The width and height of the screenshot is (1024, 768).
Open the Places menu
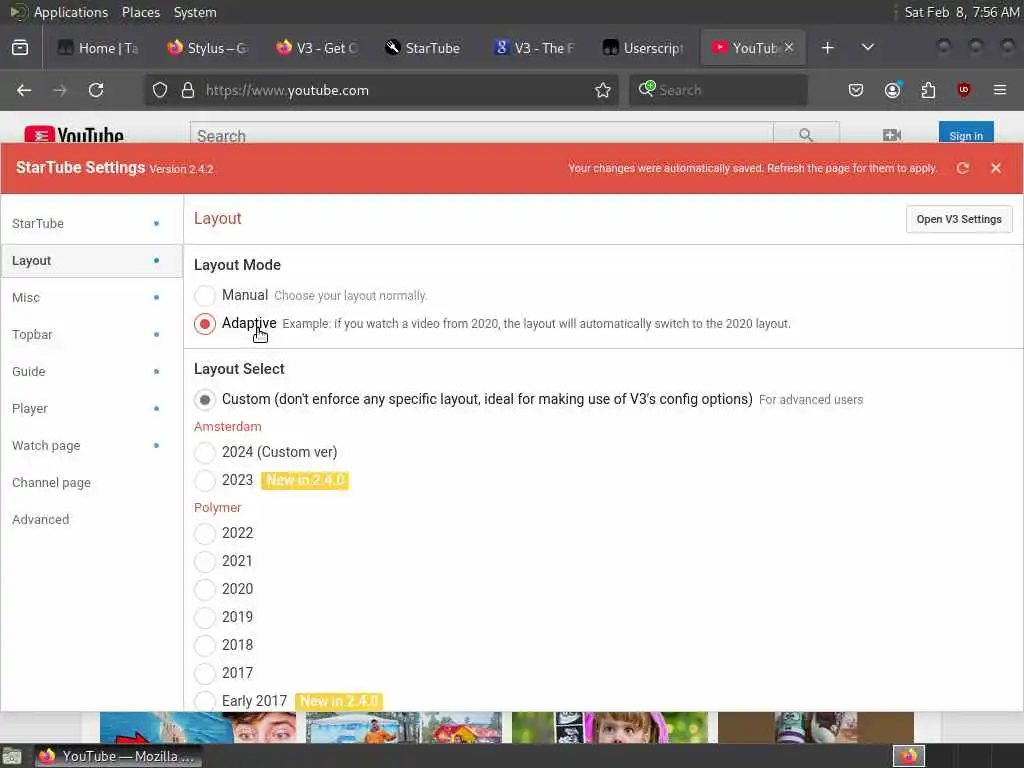coord(140,12)
